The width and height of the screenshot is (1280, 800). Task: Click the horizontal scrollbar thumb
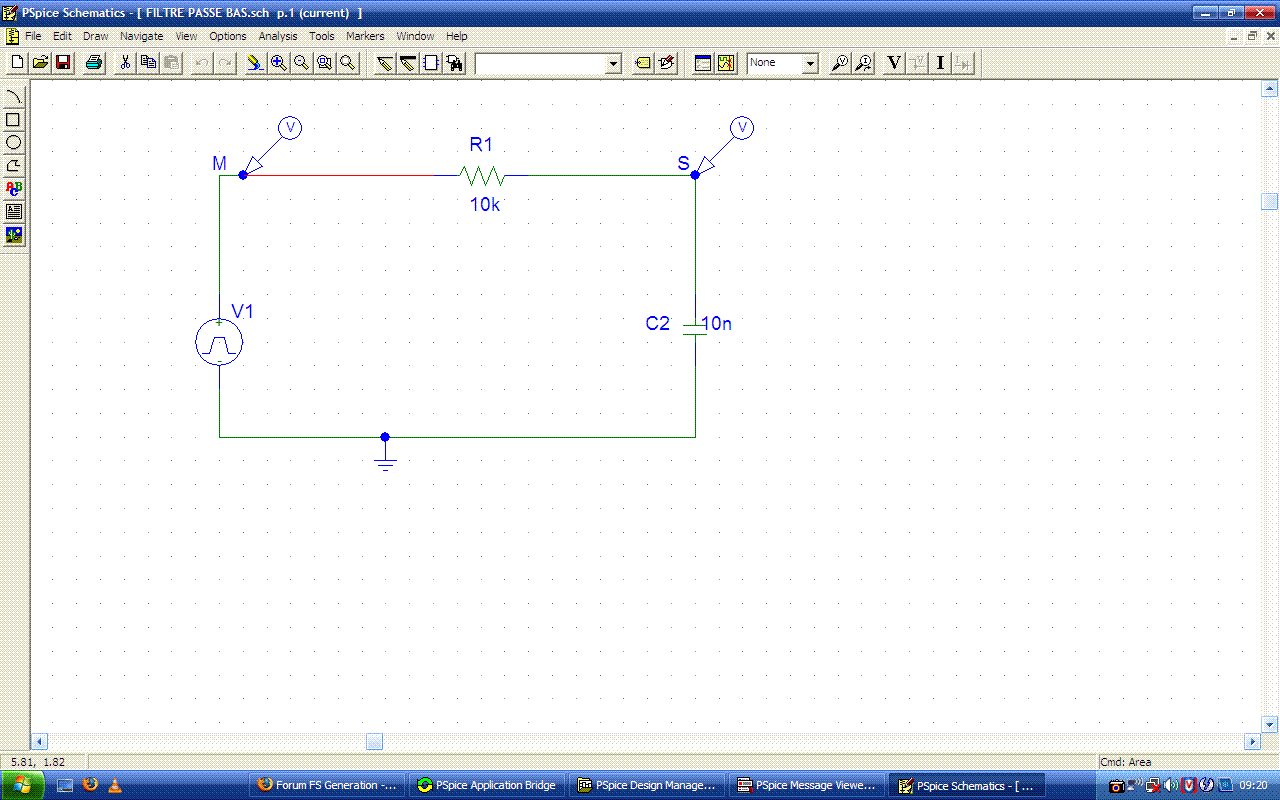coord(374,741)
